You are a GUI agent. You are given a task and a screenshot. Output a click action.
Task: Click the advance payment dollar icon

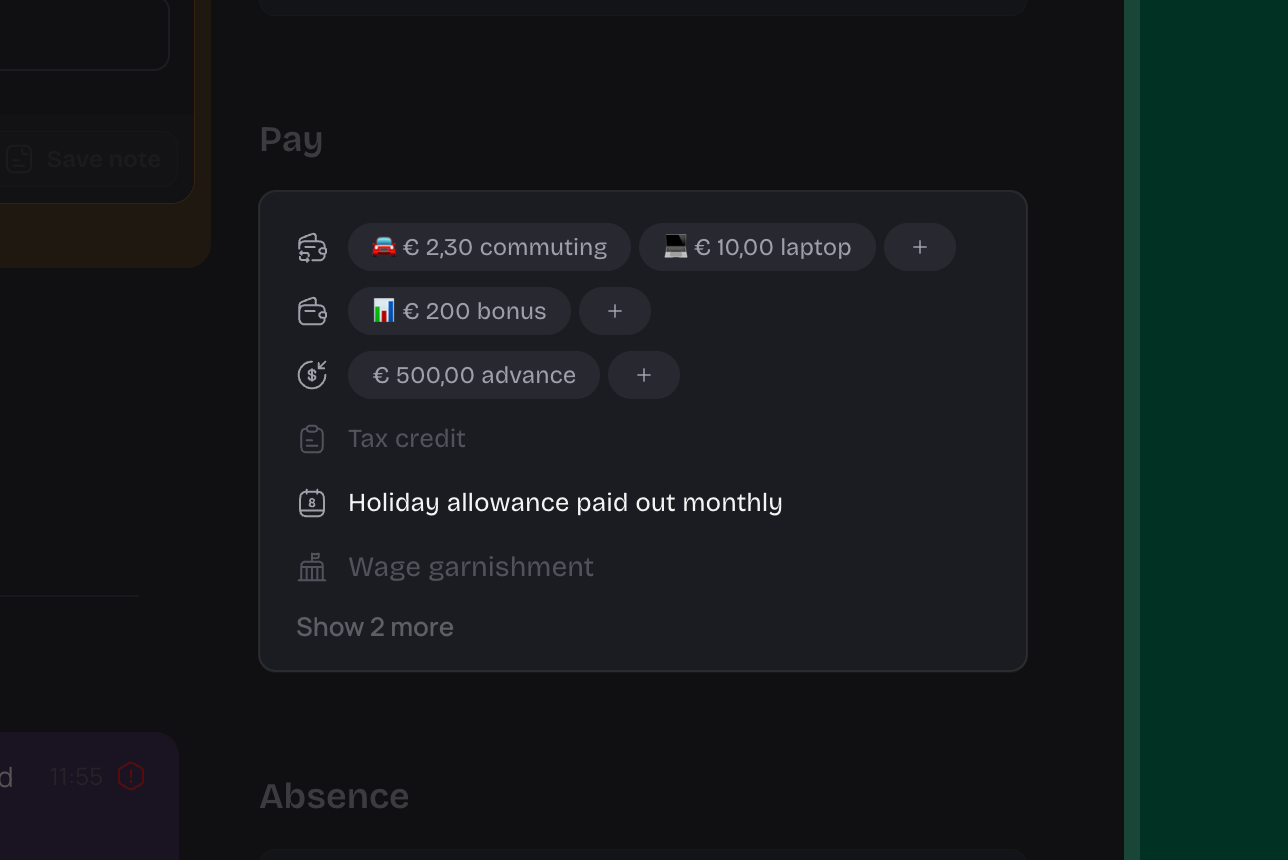pyautogui.click(x=312, y=375)
